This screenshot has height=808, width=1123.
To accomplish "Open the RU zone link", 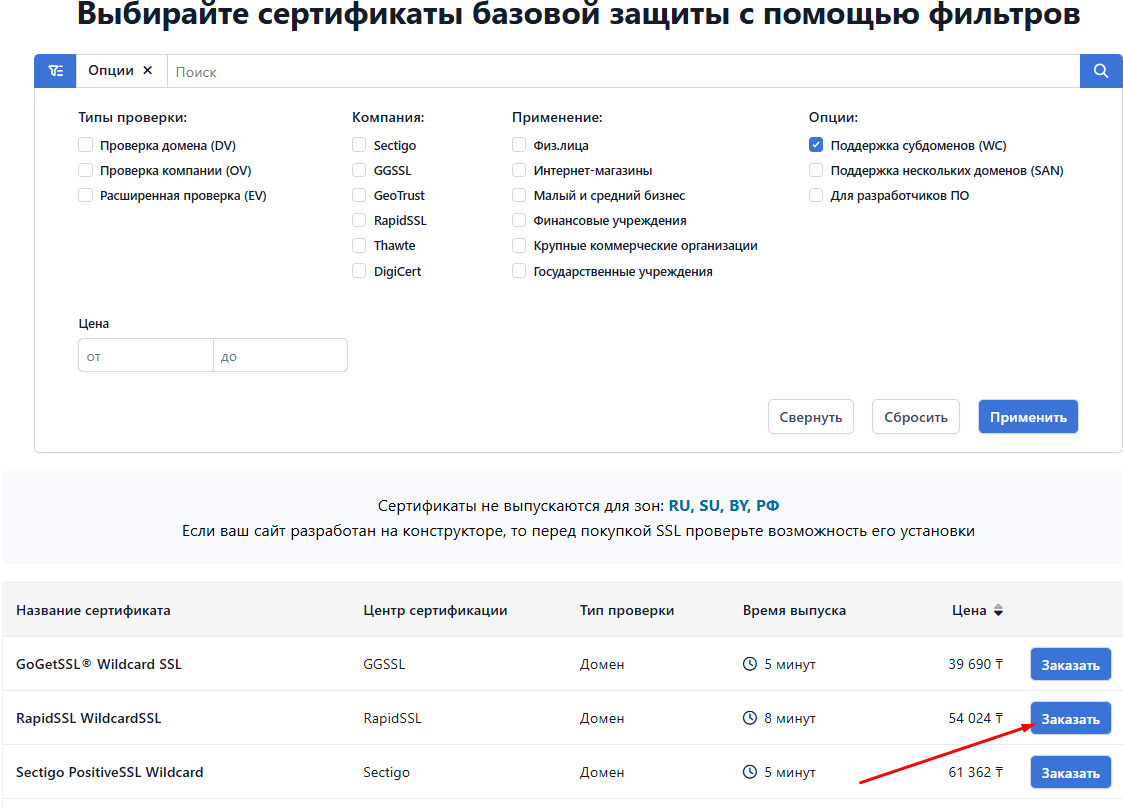I will pyautogui.click(x=680, y=506).
